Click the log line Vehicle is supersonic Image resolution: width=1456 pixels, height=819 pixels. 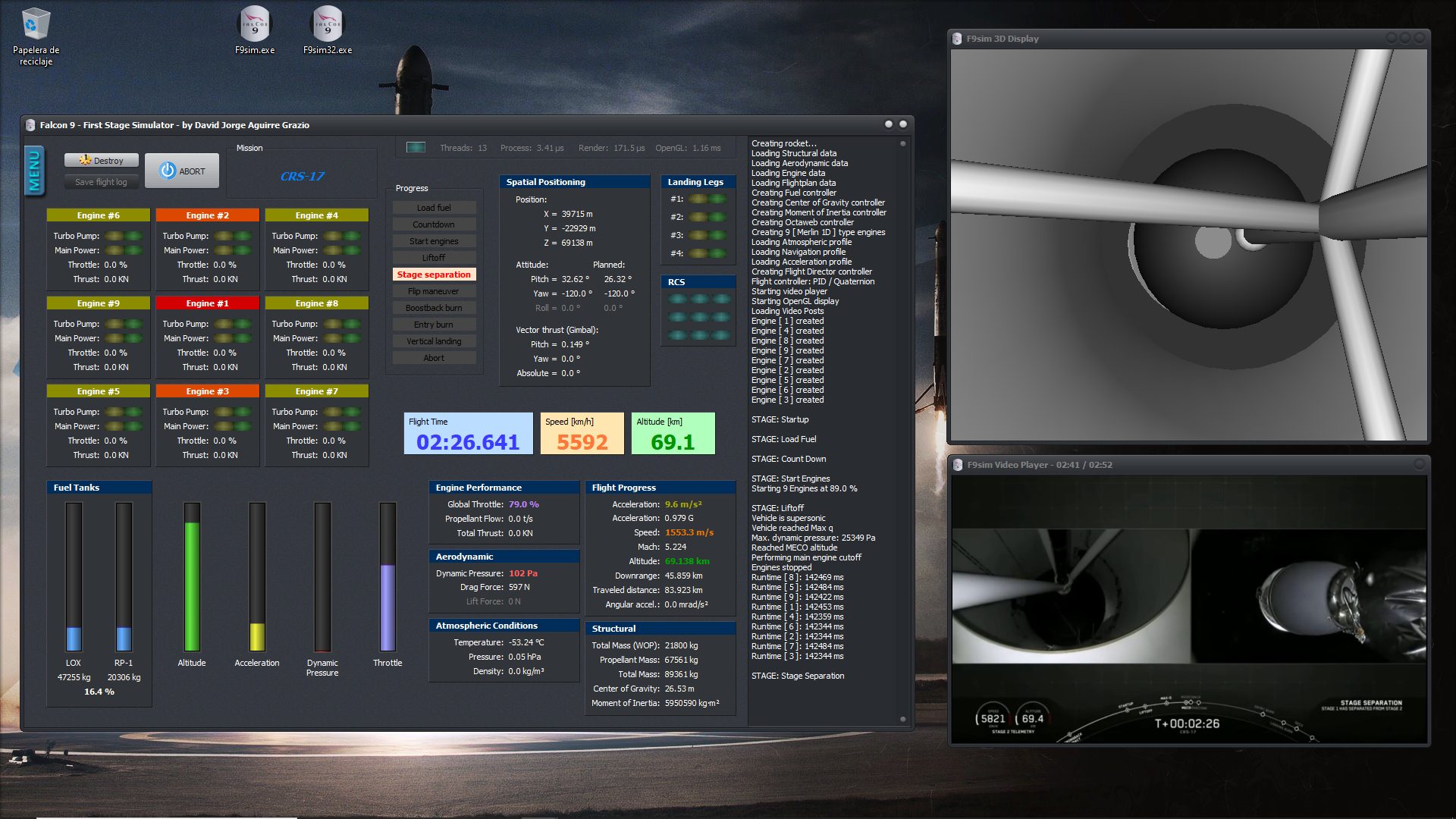[x=789, y=518]
